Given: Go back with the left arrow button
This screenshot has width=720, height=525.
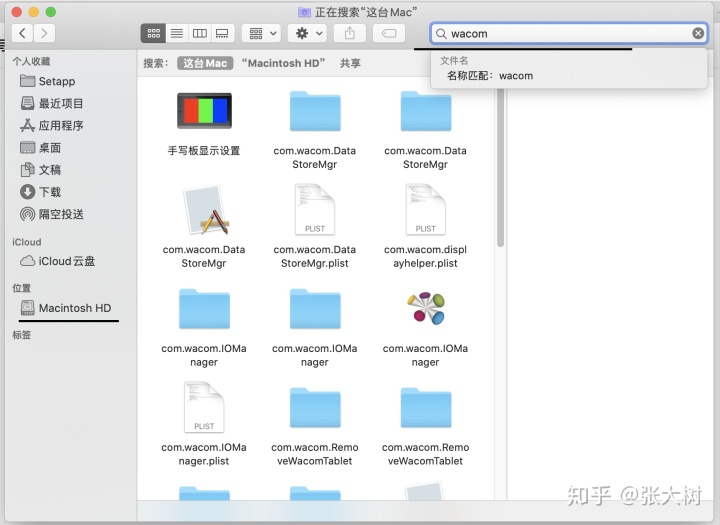Looking at the screenshot, I should (x=22, y=33).
